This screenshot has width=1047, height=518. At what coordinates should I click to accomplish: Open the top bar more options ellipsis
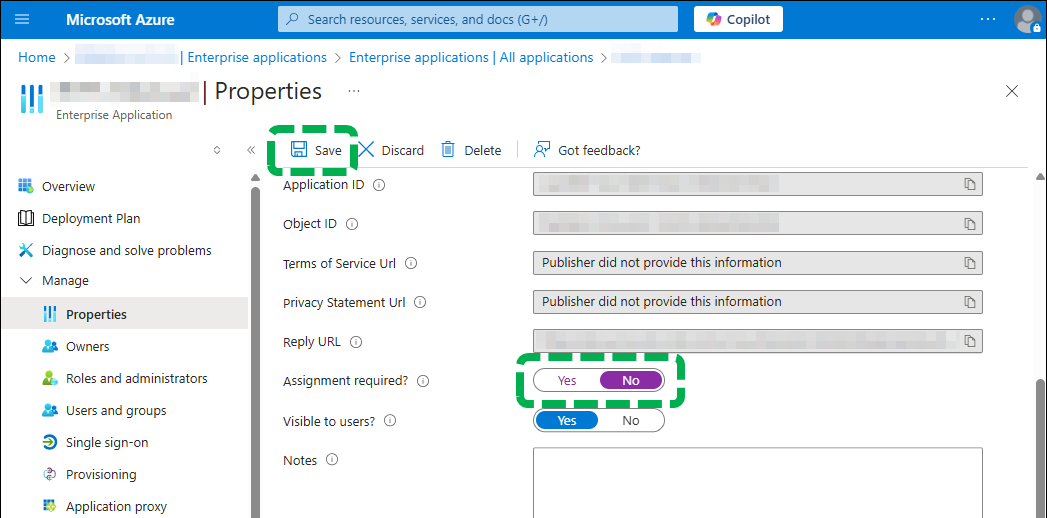(988, 19)
